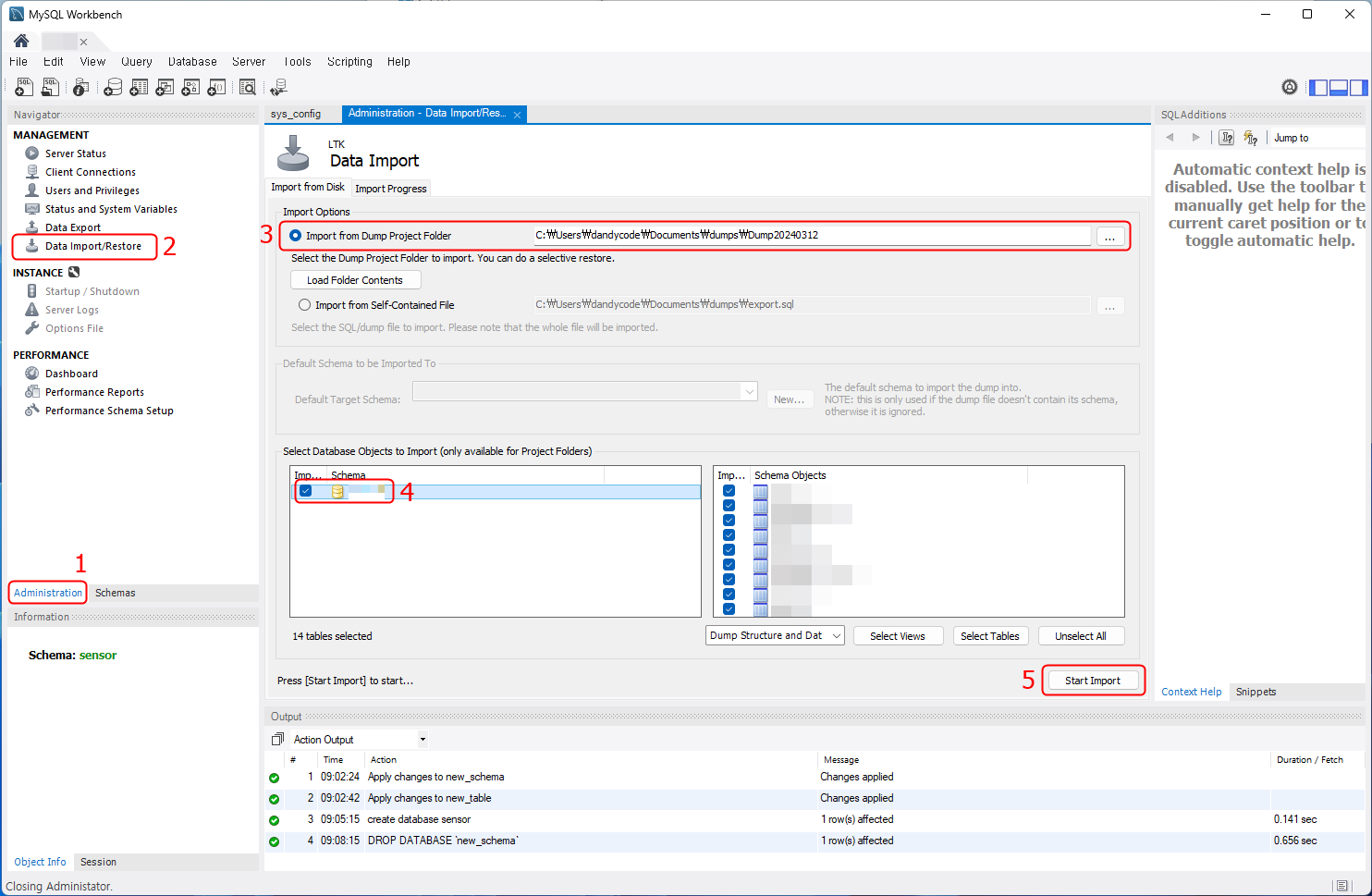This screenshot has height=896, width=1372.
Task: Open the Dump Structure and Data dropdown
Action: (775, 635)
